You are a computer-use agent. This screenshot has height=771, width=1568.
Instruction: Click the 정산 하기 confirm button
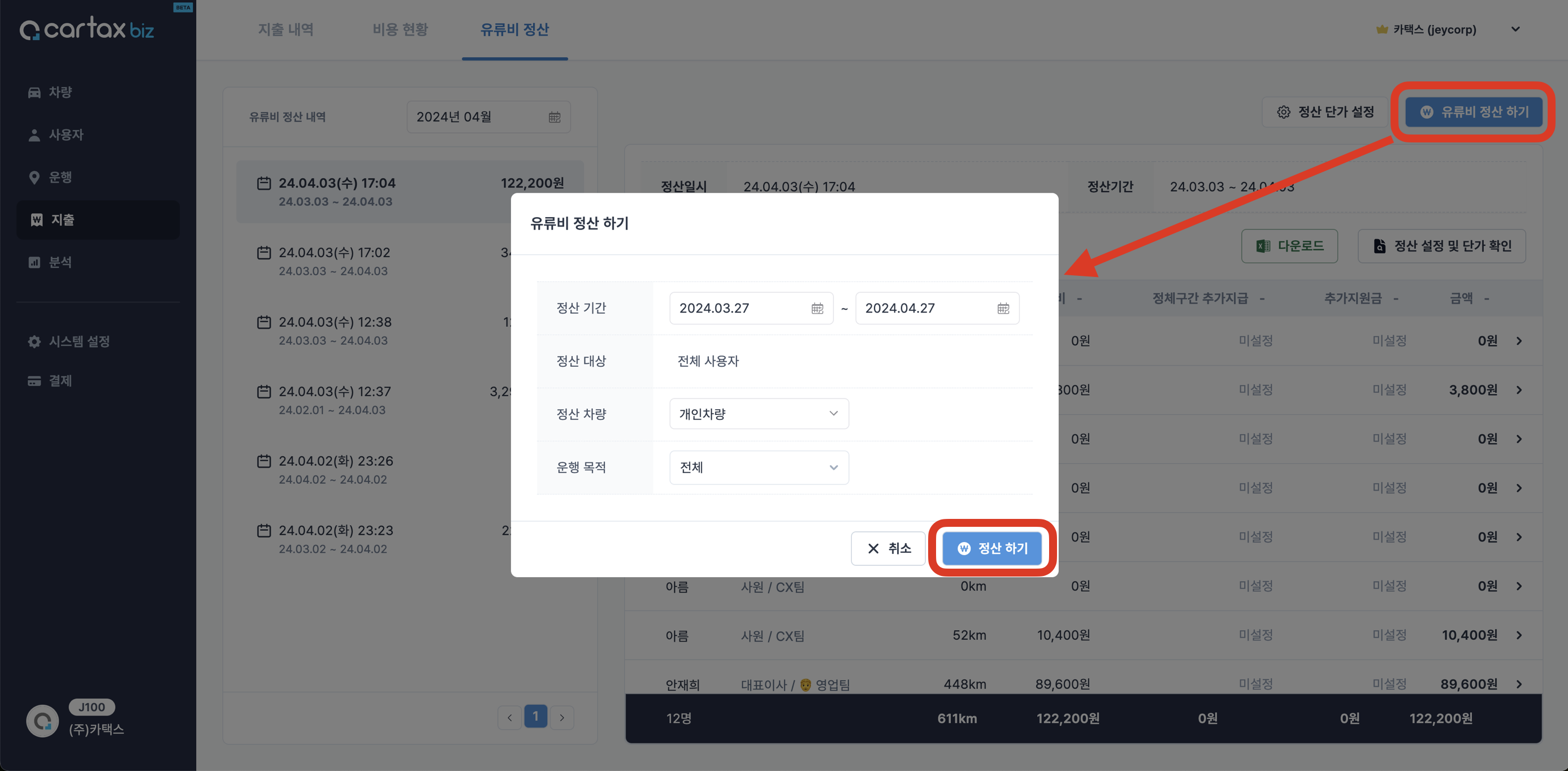(992, 548)
